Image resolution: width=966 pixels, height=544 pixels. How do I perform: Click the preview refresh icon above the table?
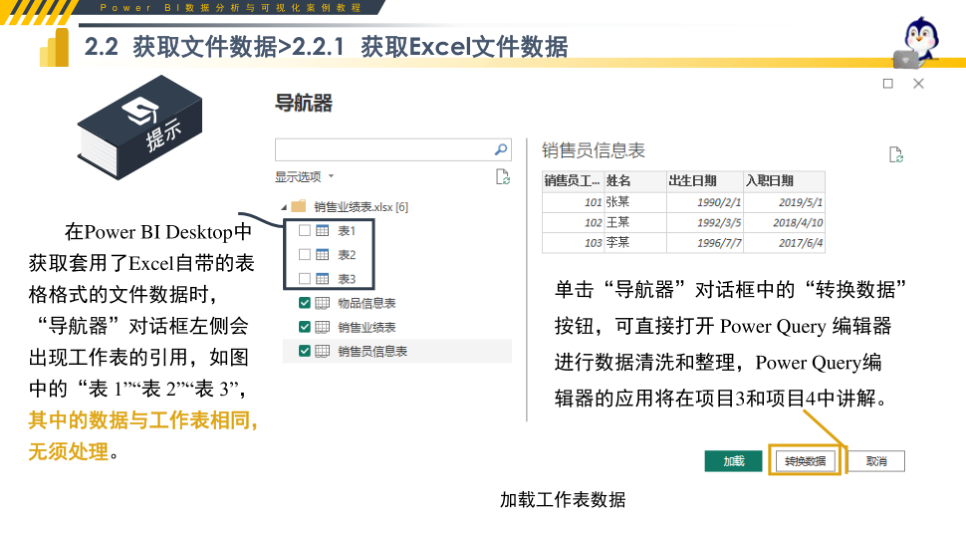(896, 155)
